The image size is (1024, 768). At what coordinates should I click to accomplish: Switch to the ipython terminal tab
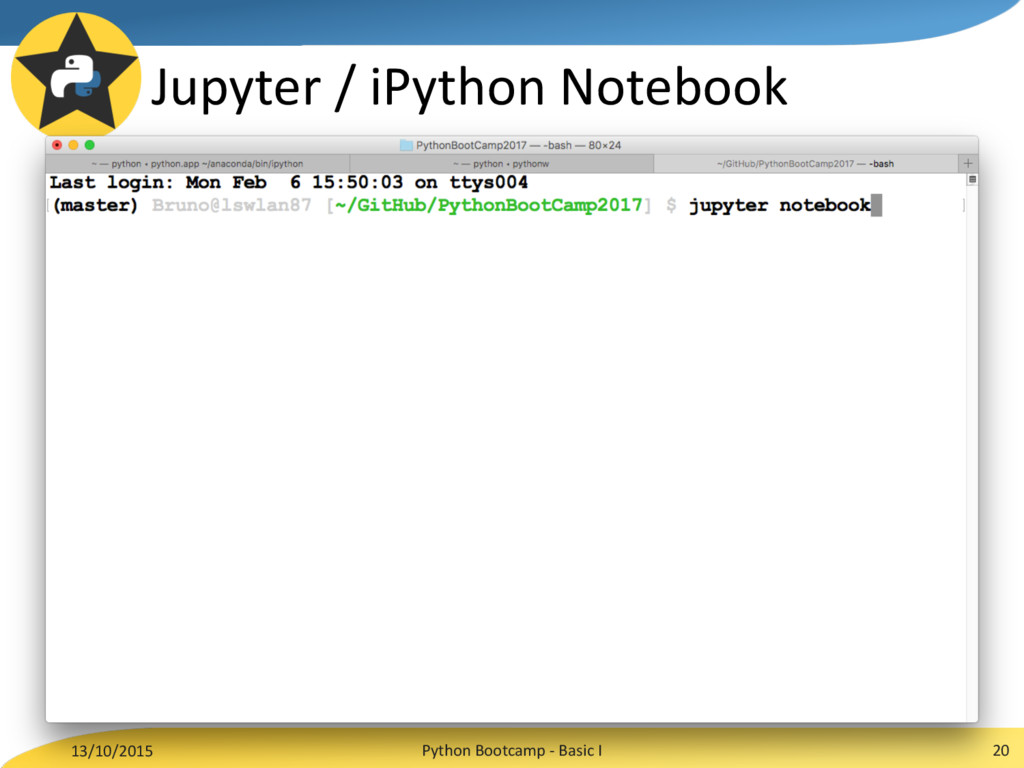(x=198, y=164)
